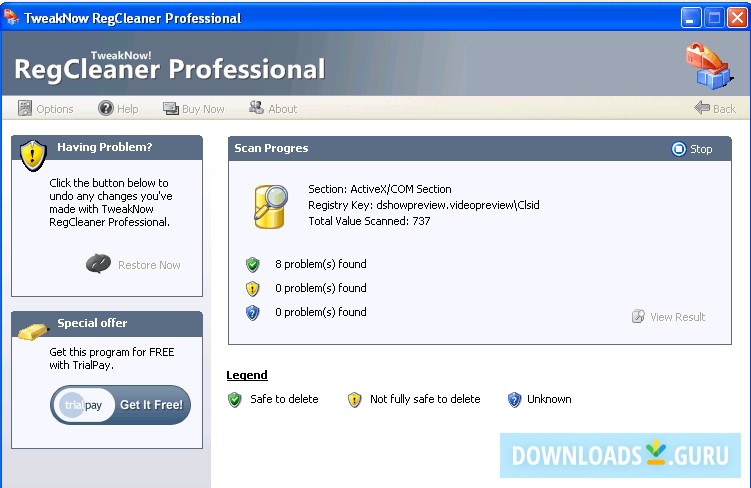Click the Unknown legend shield icon
This screenshot has height=488, width=751.
(514, 399)
